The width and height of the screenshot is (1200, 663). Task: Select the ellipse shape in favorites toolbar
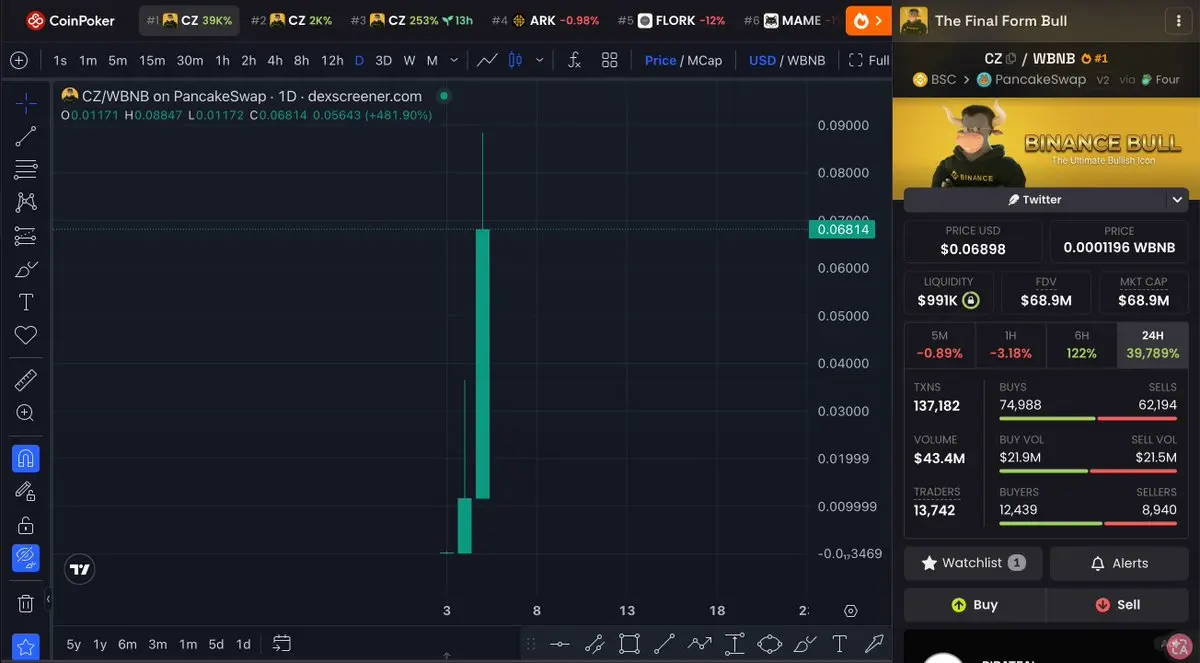(769, 643)
